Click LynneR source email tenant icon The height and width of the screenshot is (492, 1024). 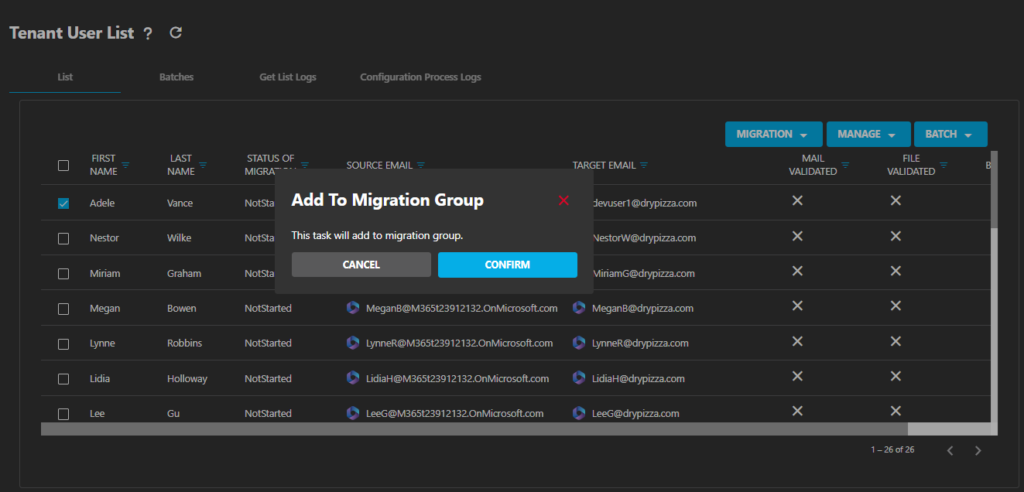[x=353, y=342]
